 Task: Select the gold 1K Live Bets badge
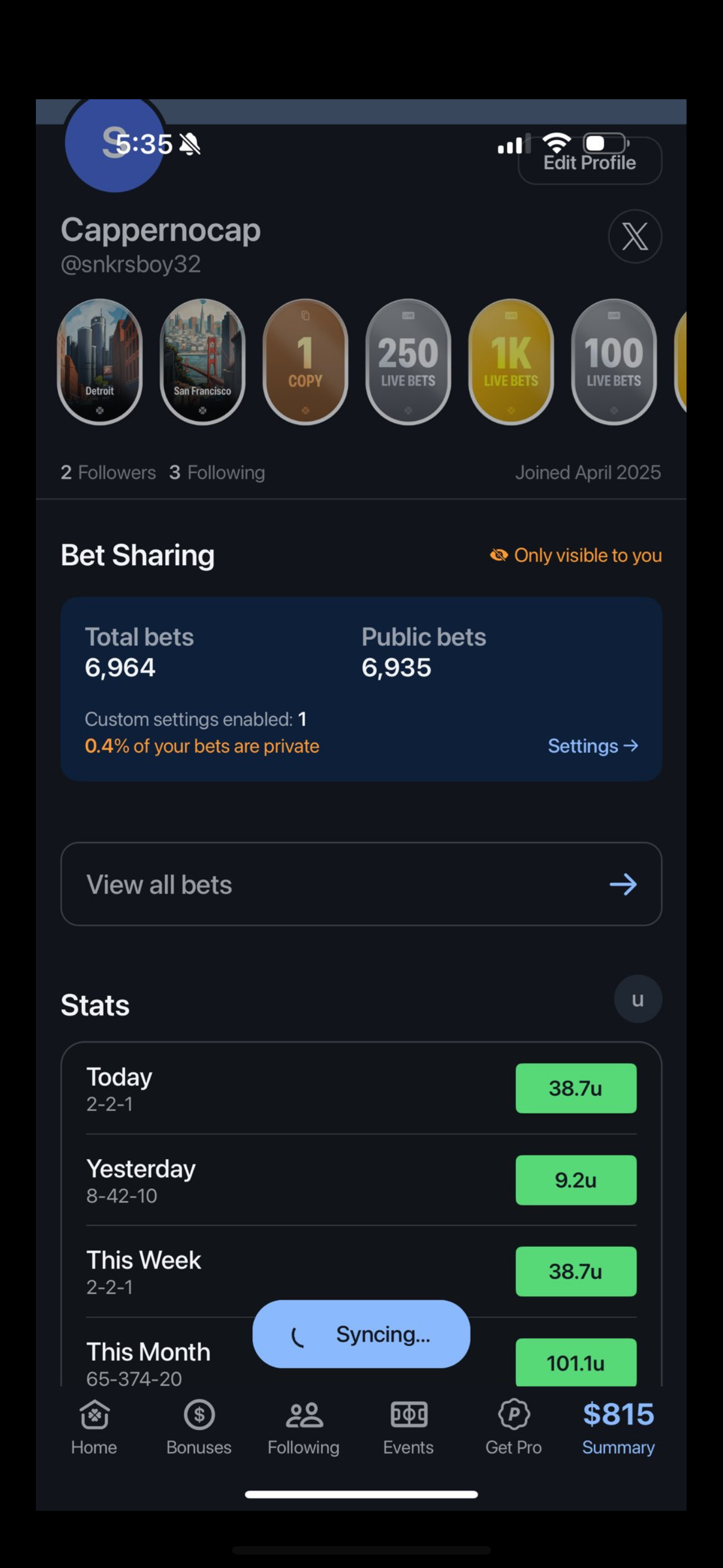point(511,362)
